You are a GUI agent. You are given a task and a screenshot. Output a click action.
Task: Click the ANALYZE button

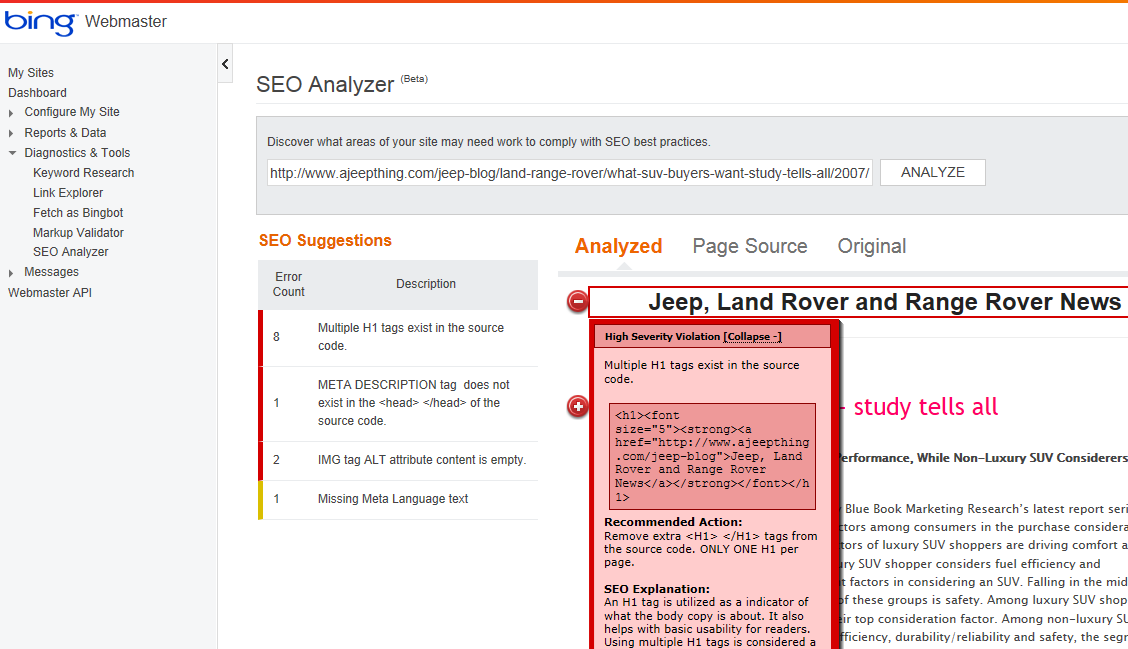[932, 173]
